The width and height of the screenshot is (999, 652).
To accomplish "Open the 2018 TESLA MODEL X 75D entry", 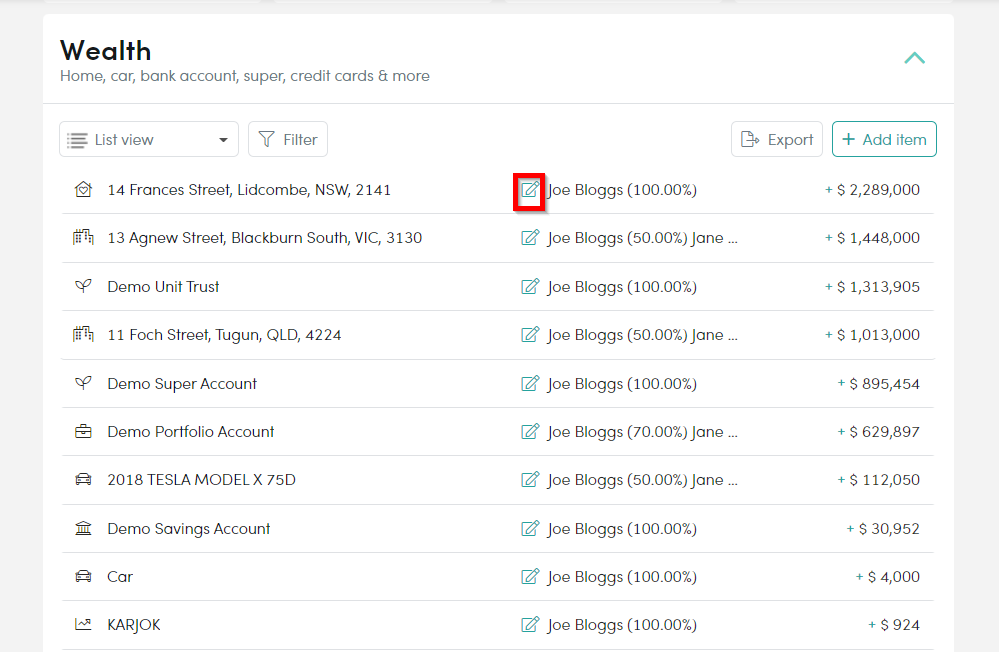I will coord(201,480).
